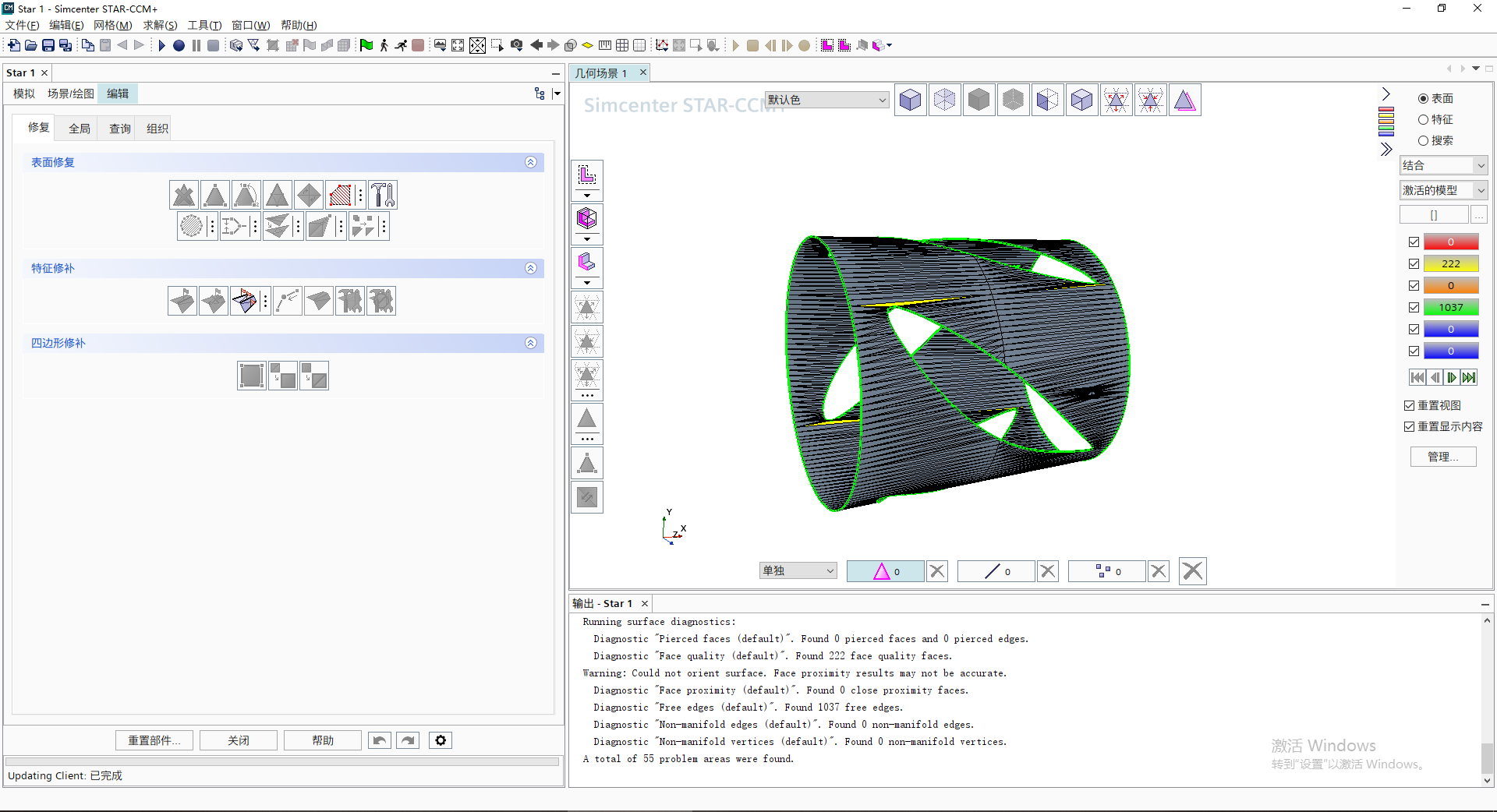
Task: Open the 默认色 color mode dropdown
Action: [826, 100]
